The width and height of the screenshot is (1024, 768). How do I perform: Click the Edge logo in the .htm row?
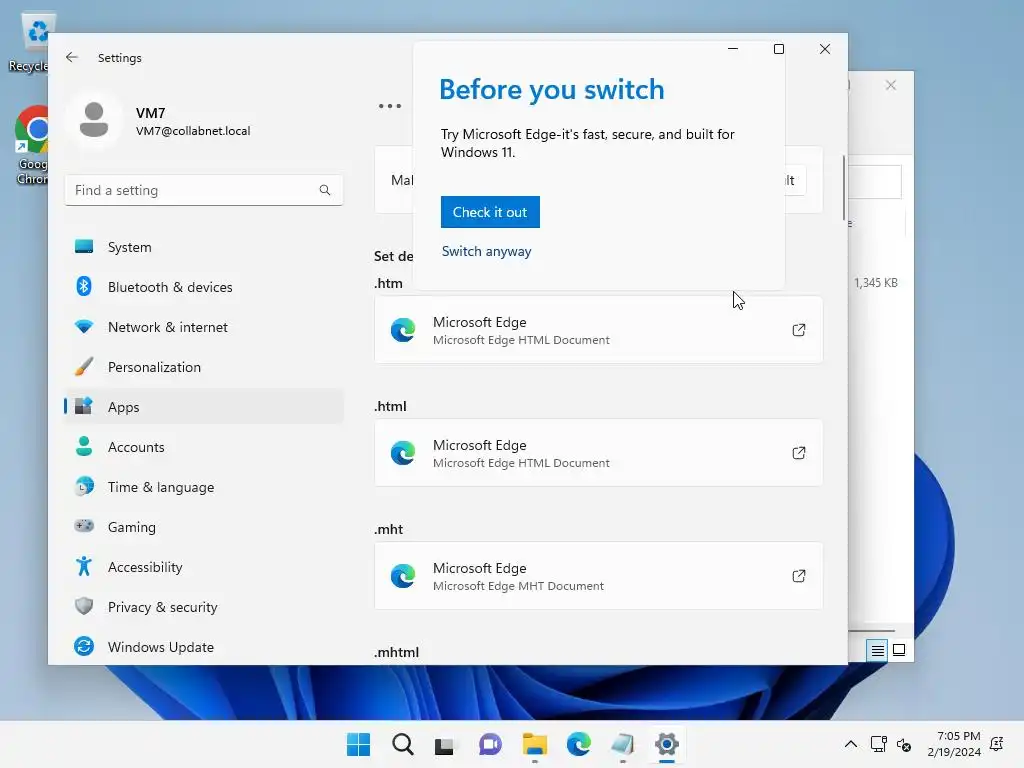click(x=403, y=330)
